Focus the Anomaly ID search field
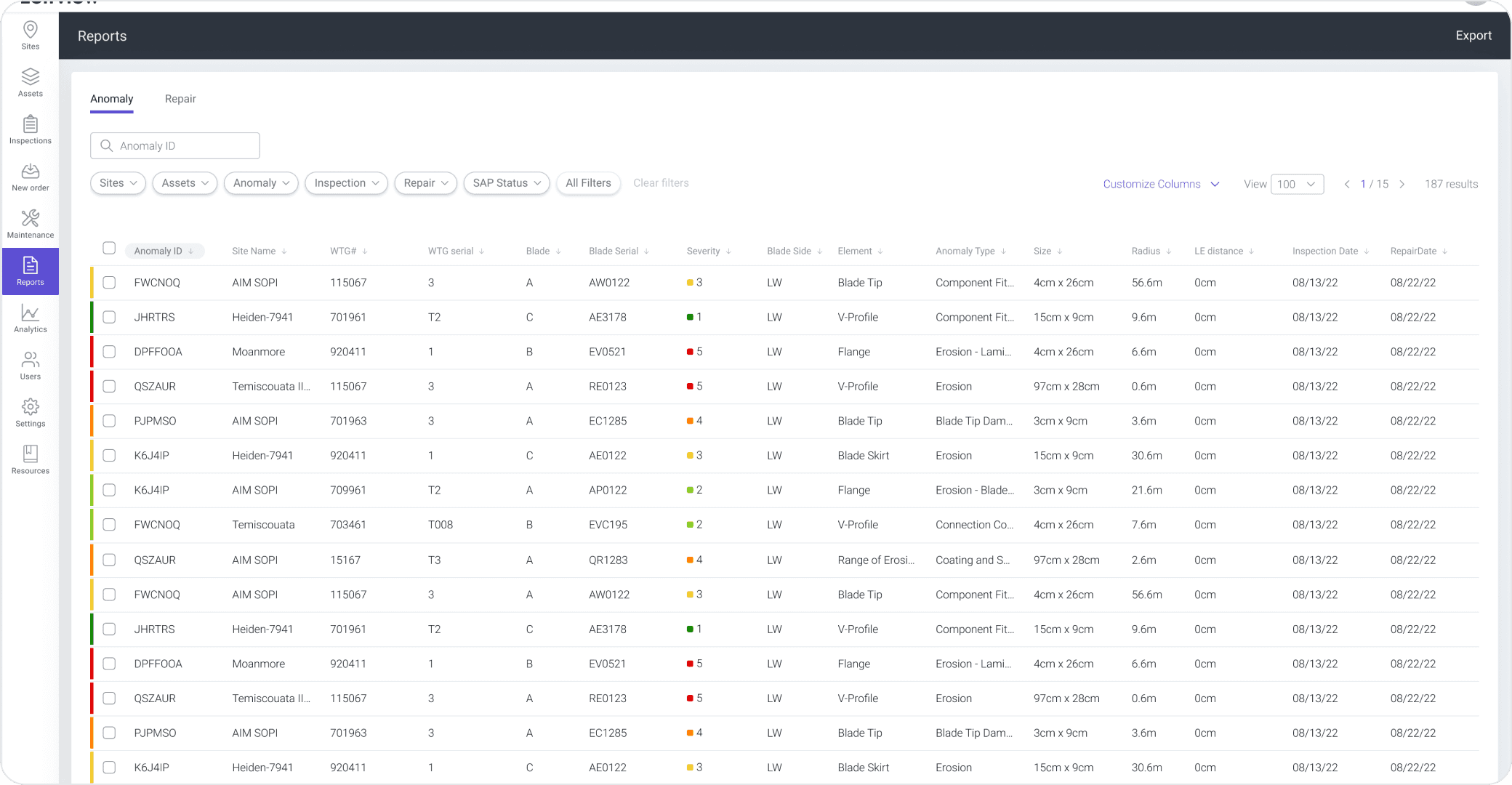1512x785 pixels. click(x=175, y=146)
